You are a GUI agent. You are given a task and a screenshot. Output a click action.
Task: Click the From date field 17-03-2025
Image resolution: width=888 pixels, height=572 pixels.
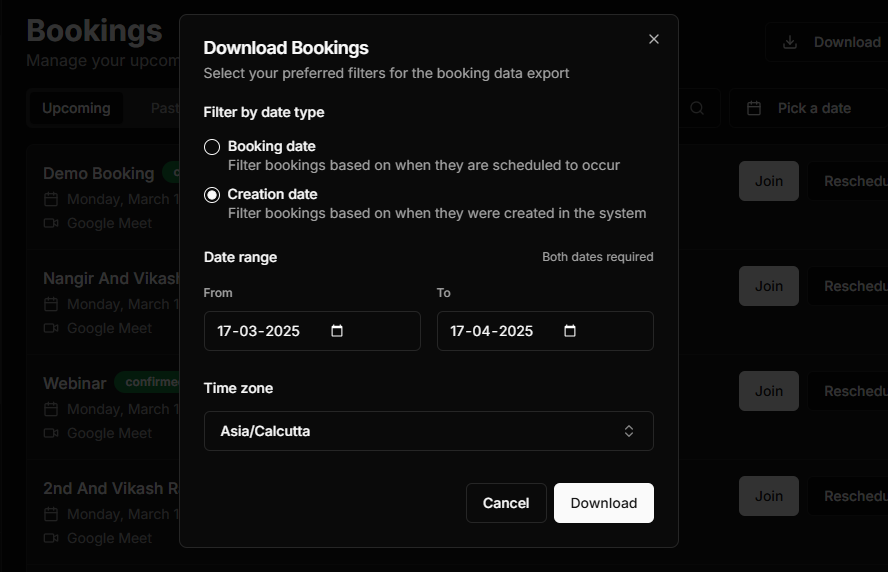[x=312, y=331]
